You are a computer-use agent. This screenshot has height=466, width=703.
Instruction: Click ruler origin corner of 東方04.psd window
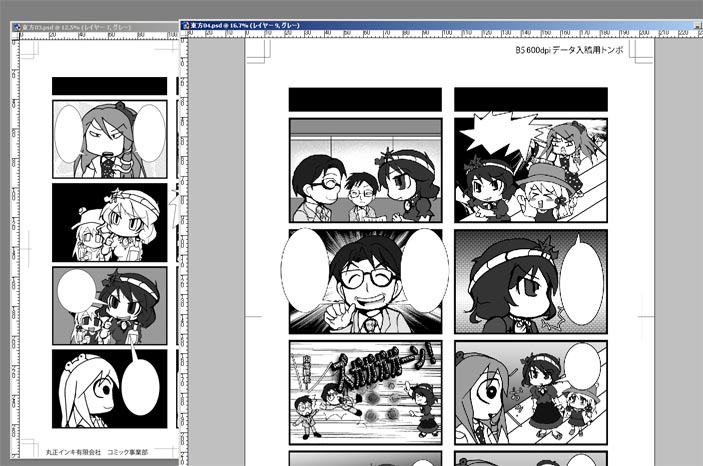184,34
